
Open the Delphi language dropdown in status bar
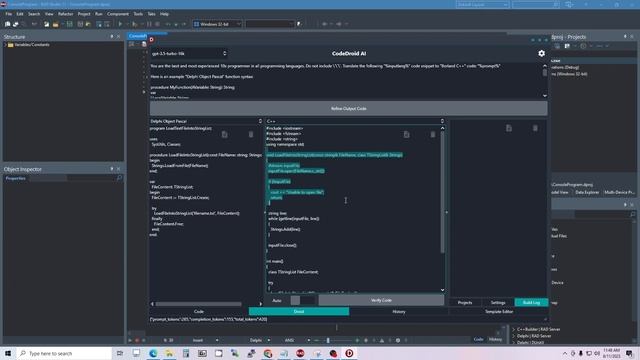coord(260,340)
